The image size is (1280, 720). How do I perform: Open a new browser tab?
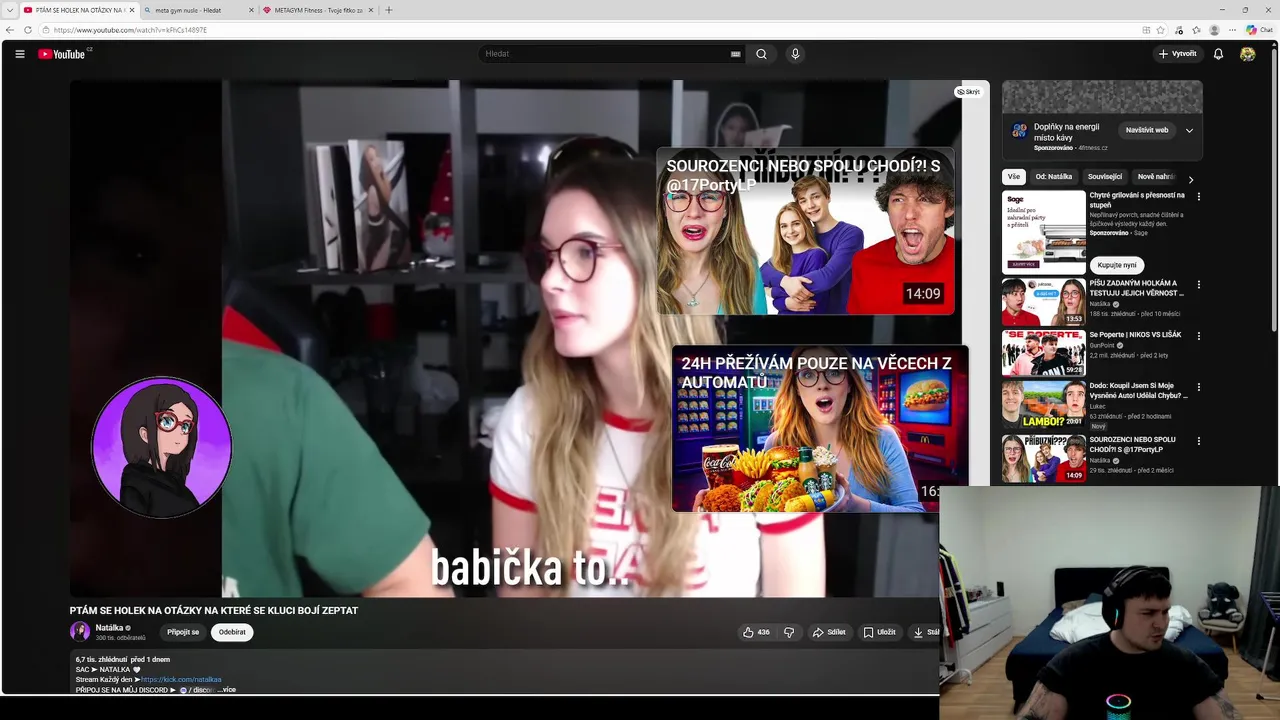[x=389, y=10]
